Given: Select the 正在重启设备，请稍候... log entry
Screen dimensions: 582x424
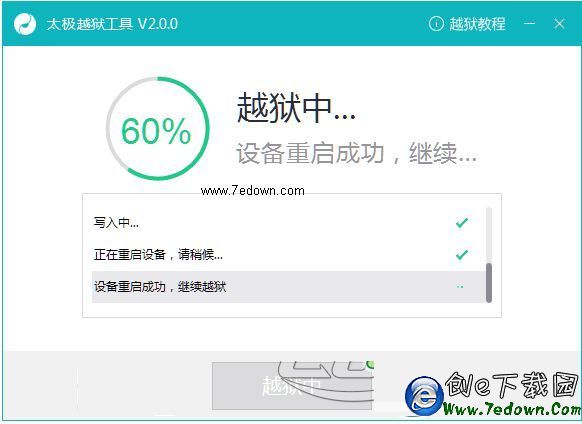Looking at the screenshot, I should 288,255.
